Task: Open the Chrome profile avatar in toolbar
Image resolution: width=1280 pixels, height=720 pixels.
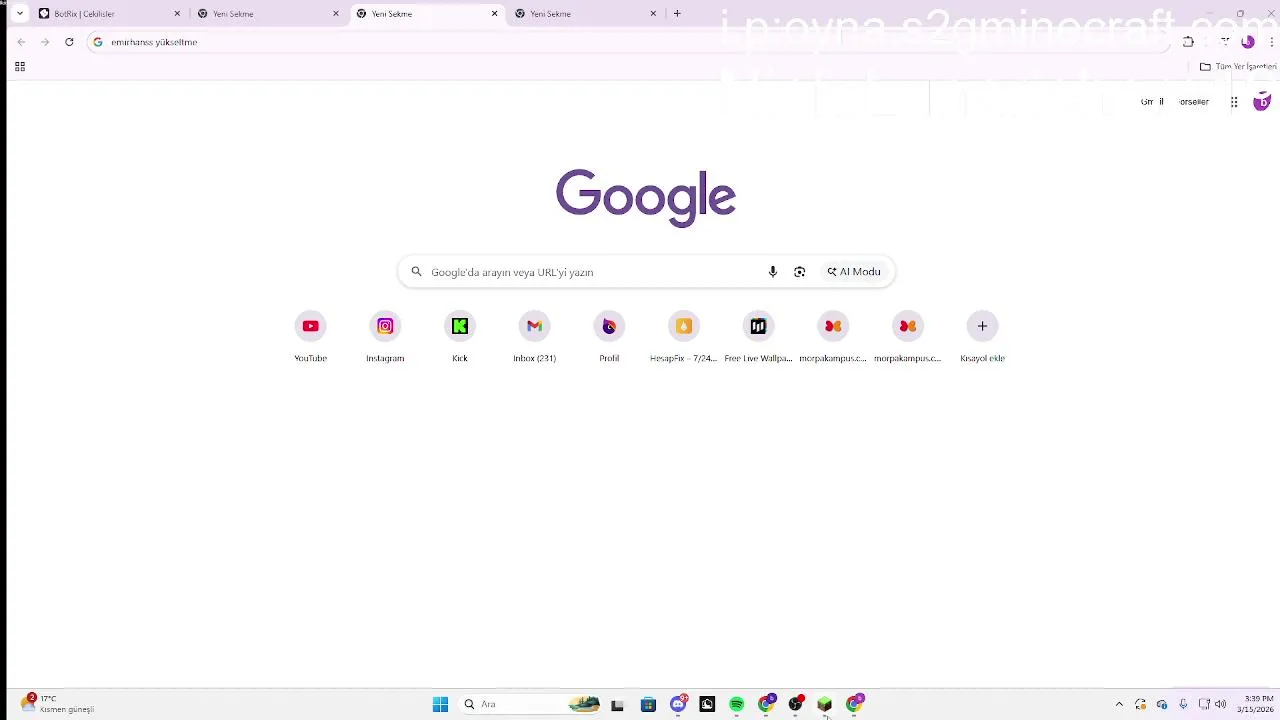Action: coord(1248,42)
